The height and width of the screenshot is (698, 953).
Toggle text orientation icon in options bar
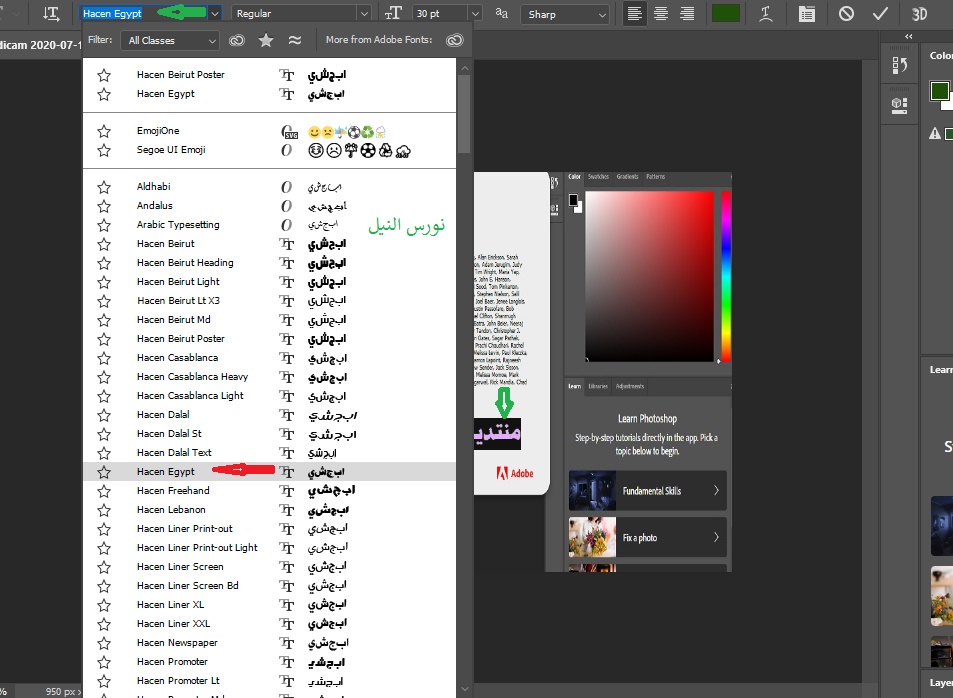click(x=52, y=14)
